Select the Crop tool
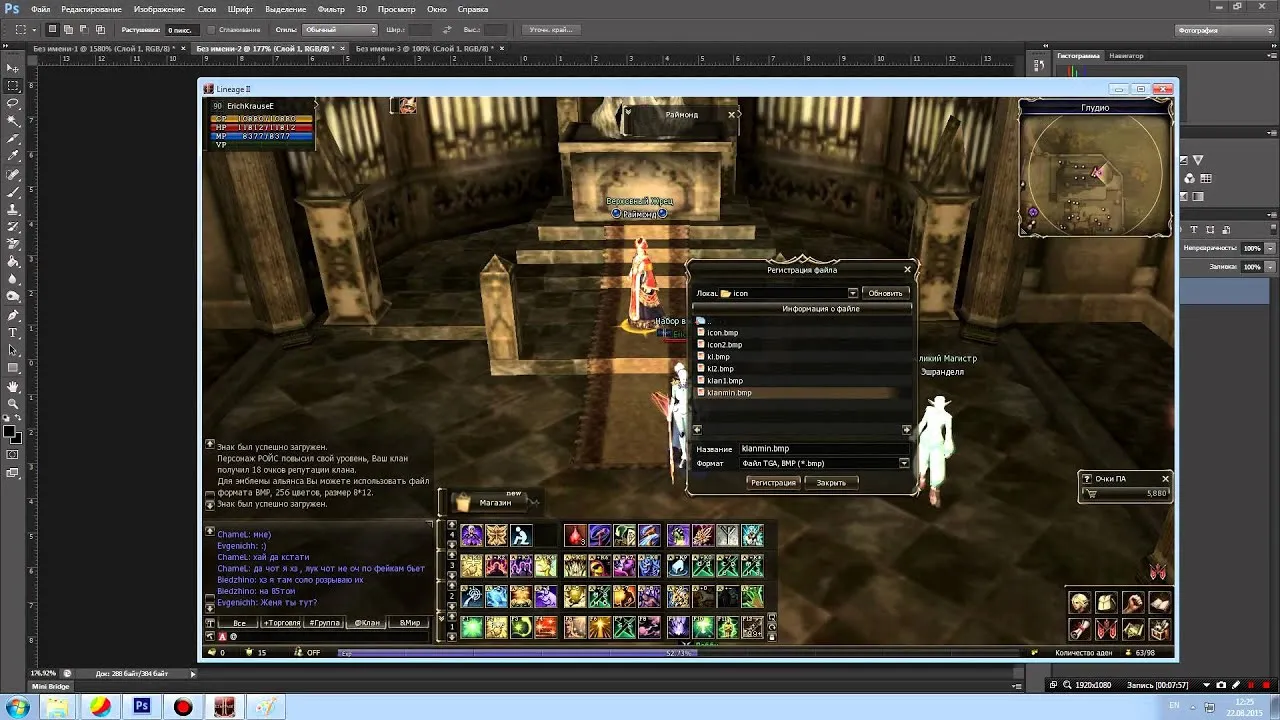This screenshot has width=1280, height=720. (13, 138)
